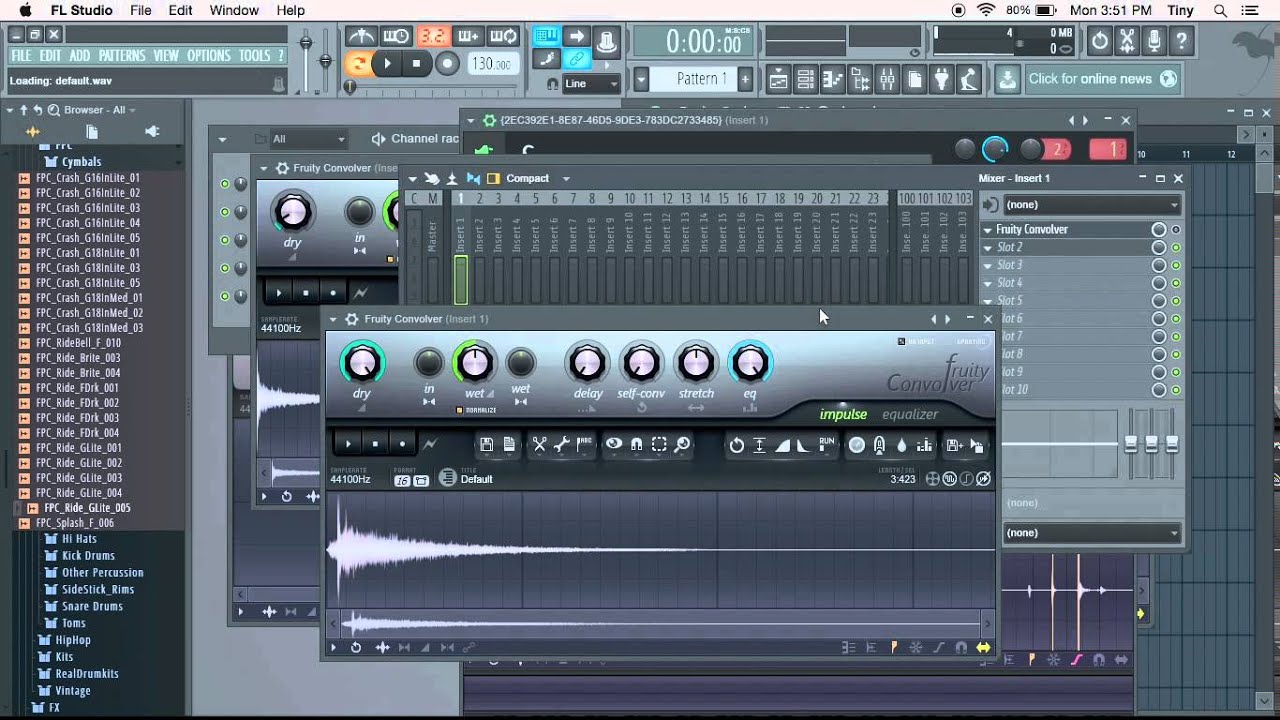Open the piano roll icon in main toolbar
Image resolution: width=1280 pixels, height=720 pixels.
point(832,79)
